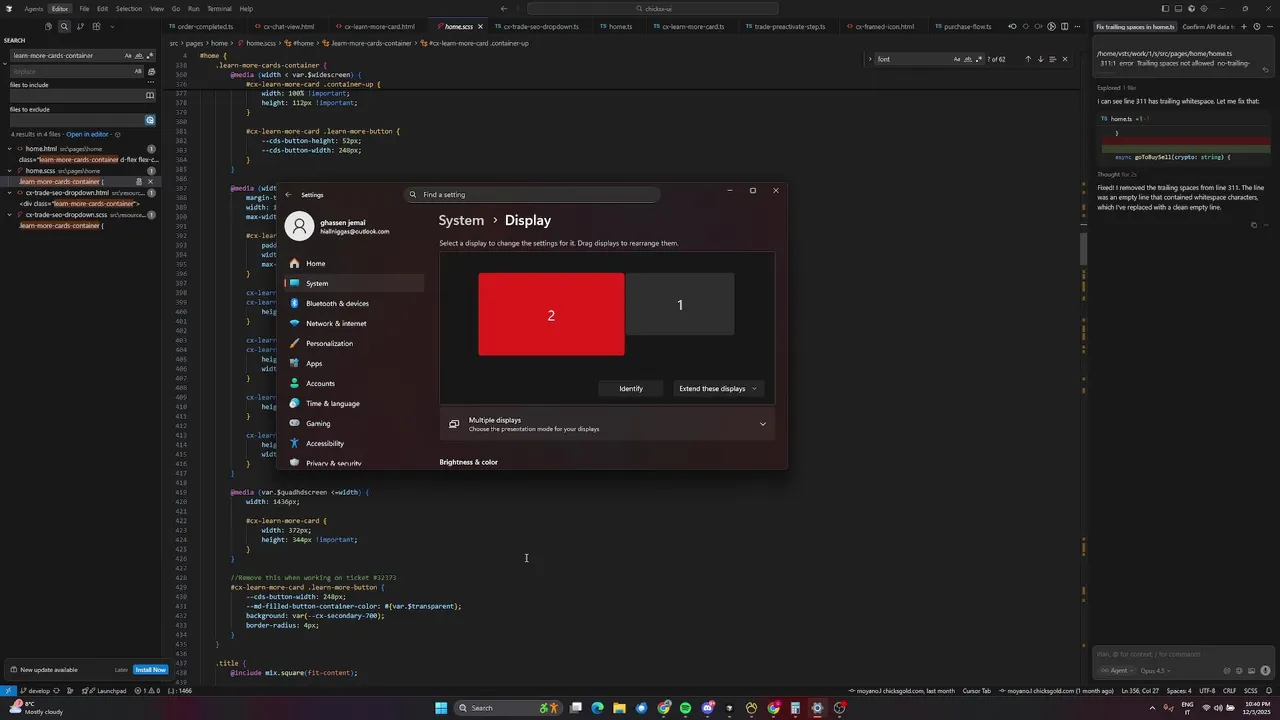Dismiss the highlighted home.scss search match
This screenshot has width=1280, height=720.
pos(151,182)
